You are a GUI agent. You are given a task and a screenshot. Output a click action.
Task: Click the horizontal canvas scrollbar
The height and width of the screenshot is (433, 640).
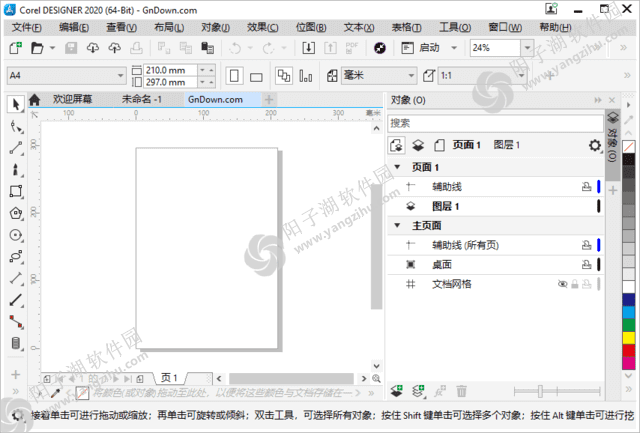(291, 379)
